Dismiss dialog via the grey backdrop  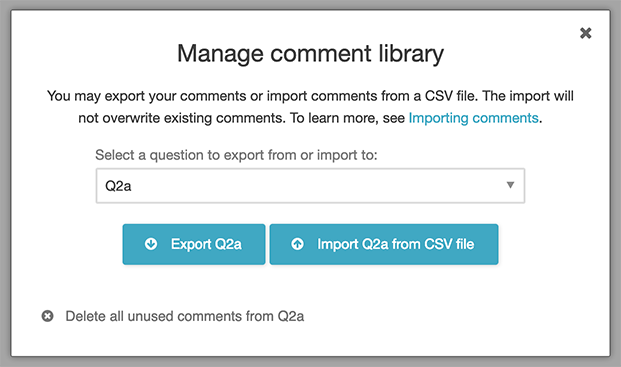coord(5,182)
